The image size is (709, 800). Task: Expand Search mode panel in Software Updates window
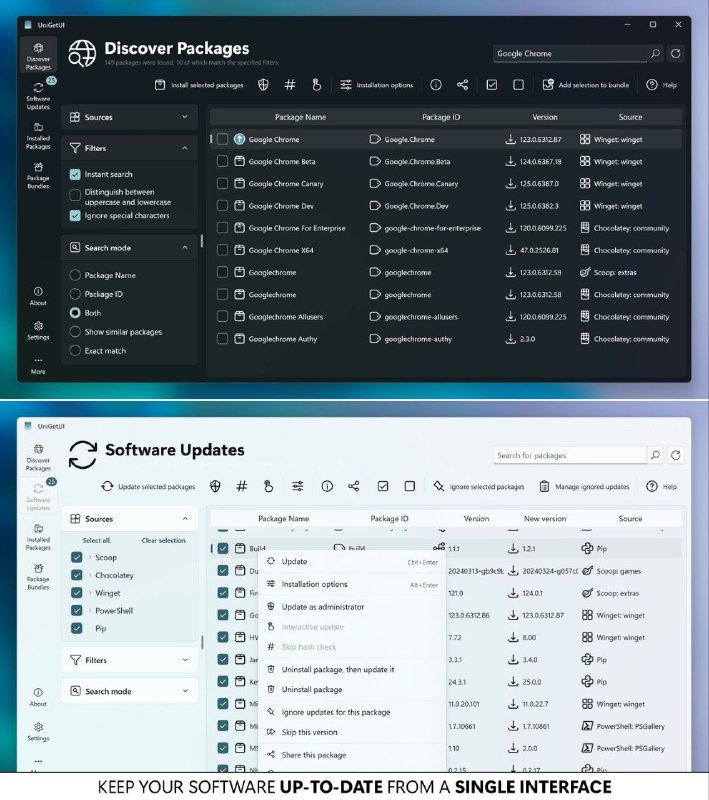185,691
